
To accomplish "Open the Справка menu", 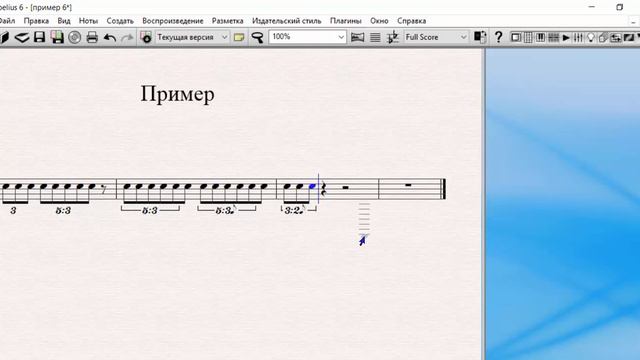I will [x=411, y=21].
